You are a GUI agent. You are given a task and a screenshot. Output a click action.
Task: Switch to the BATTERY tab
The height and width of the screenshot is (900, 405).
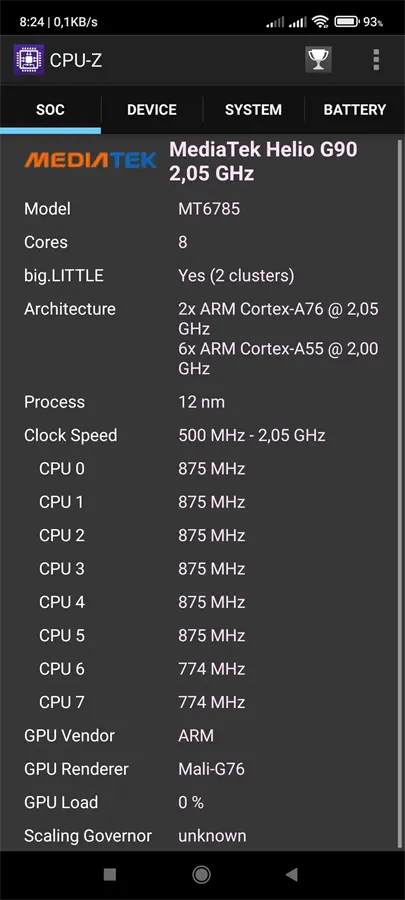click(x=355, y=110)
